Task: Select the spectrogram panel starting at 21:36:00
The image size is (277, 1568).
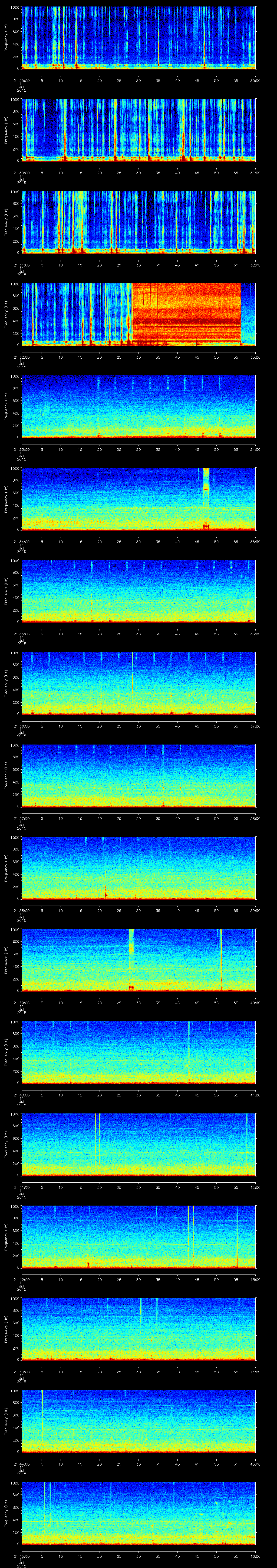Action: click(138, 683)
